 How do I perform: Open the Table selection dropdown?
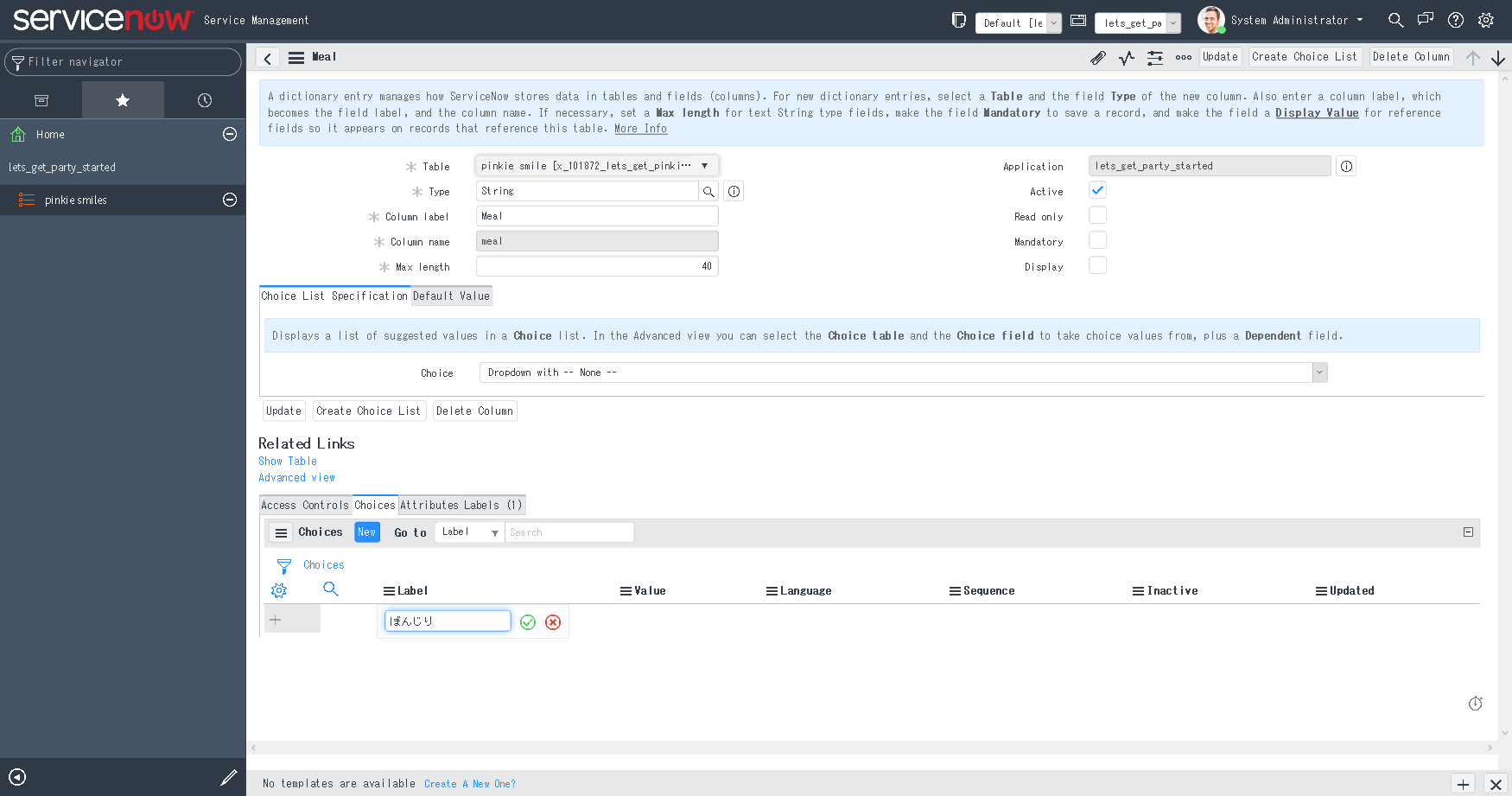click(x=704, y=165)
